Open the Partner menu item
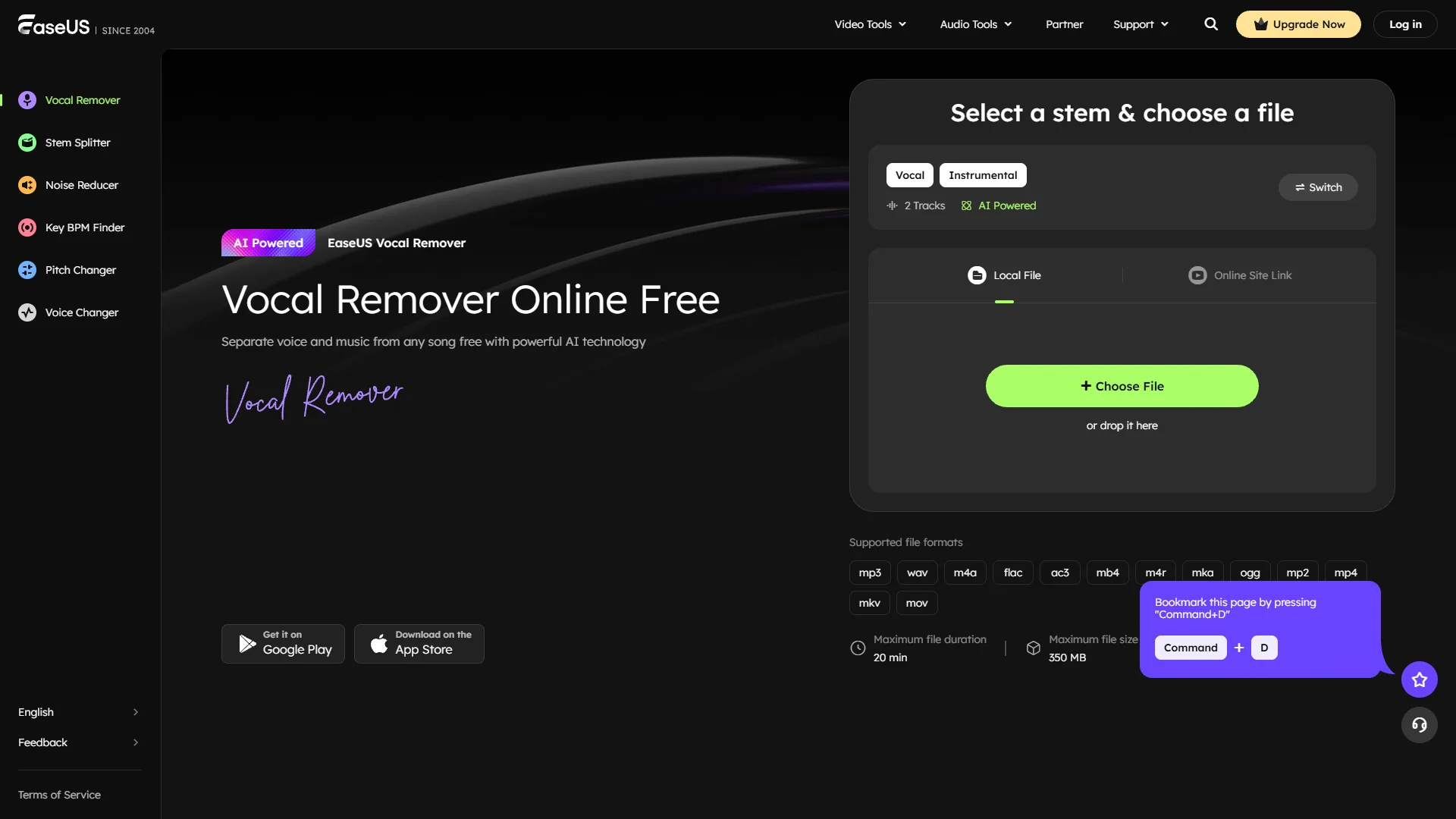The width and height of the screenshot is (1456, 819). coord(1064,24)
